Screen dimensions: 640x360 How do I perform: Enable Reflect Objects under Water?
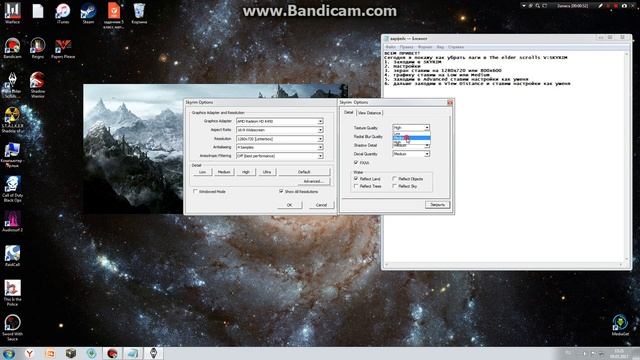pos(395,179)
